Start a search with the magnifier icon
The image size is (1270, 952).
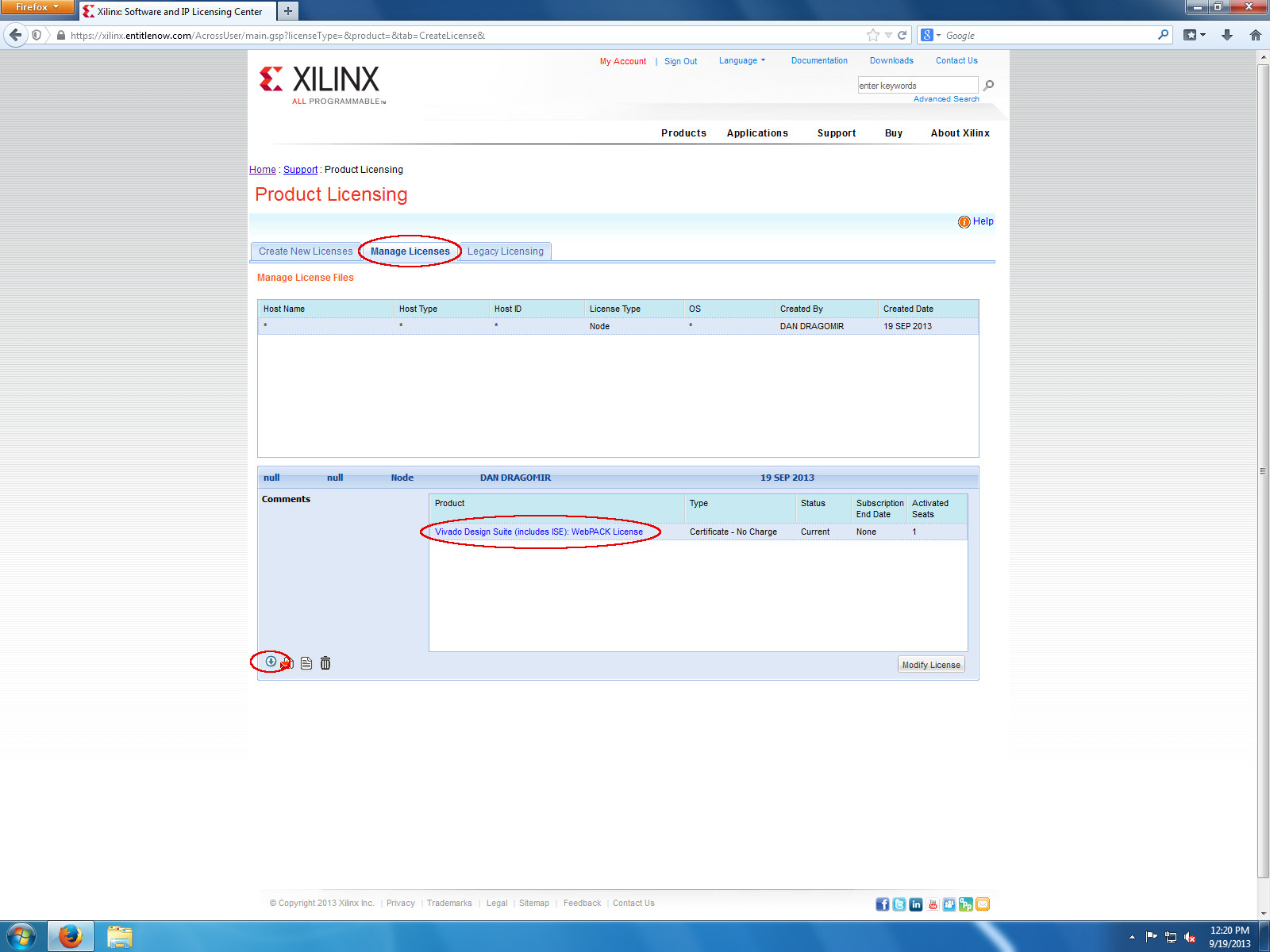tap(987, 85)
